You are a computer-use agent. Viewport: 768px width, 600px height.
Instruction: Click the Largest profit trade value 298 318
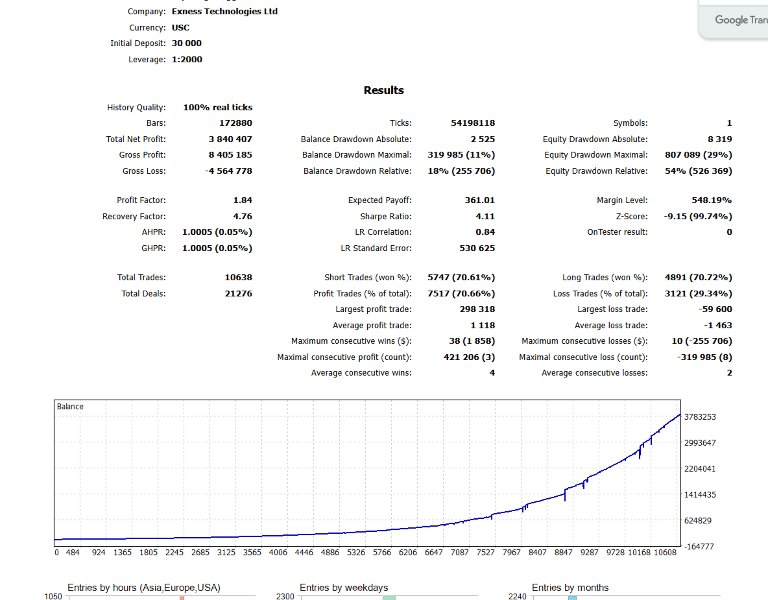click(477, 309)
